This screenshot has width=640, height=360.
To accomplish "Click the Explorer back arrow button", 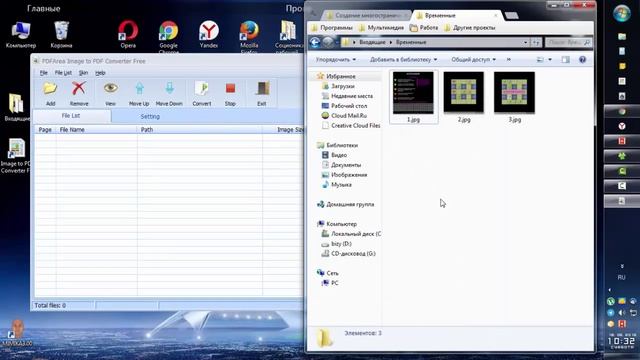I will click(315, 42).
